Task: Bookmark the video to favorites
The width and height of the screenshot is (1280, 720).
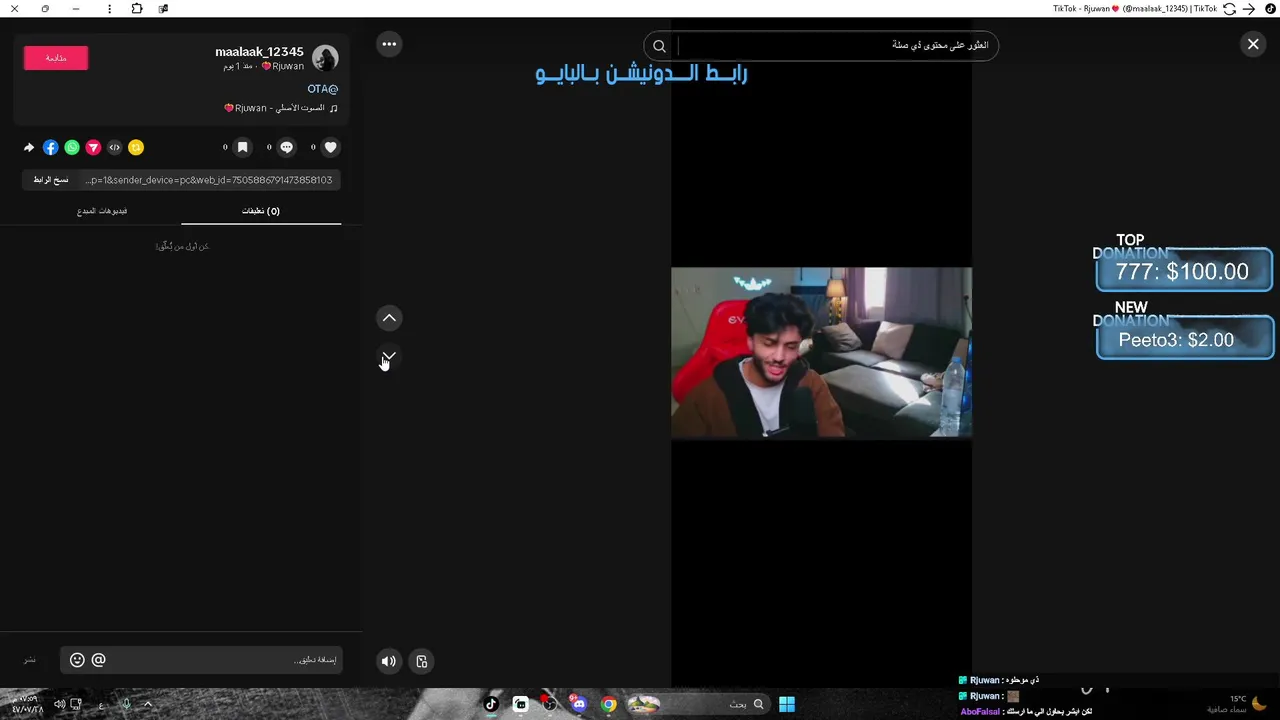Action: (x=242, y=147)
